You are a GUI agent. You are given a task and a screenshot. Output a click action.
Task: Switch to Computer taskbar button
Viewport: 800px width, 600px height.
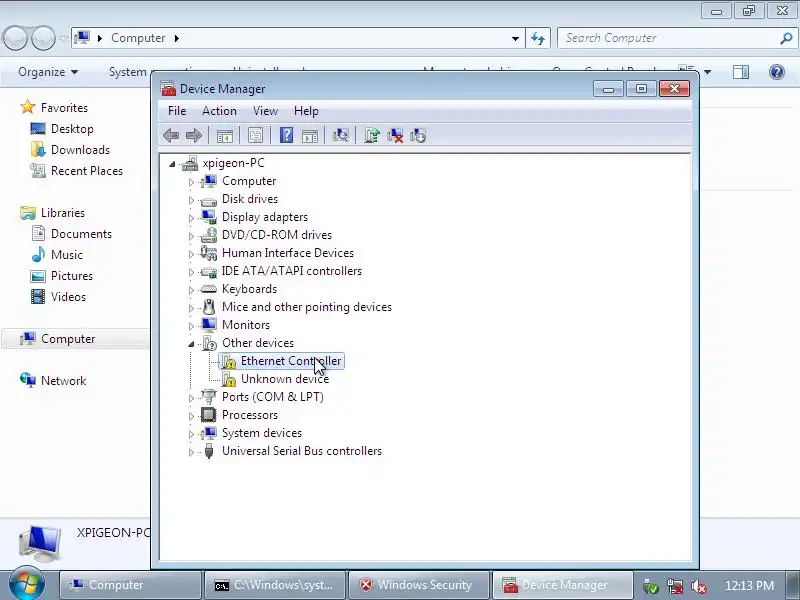[131, 585]
